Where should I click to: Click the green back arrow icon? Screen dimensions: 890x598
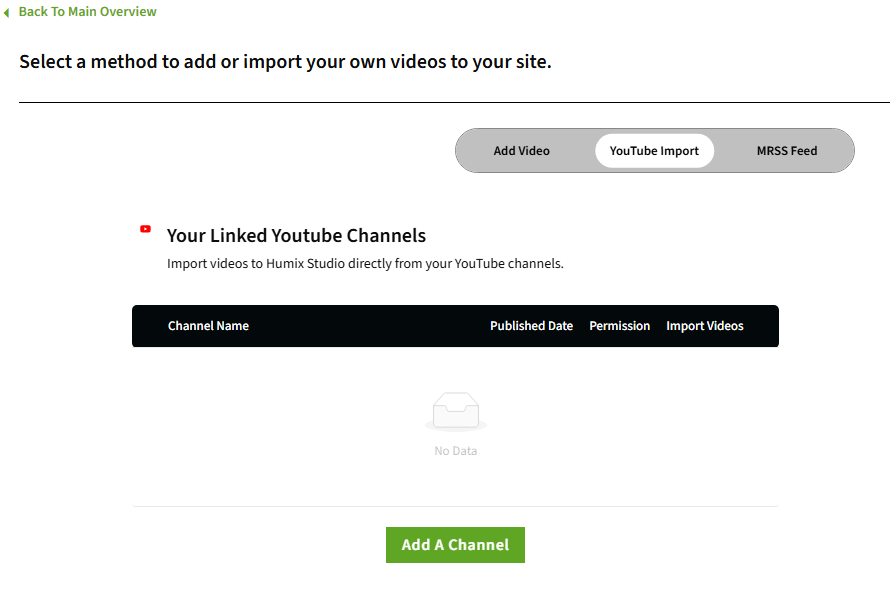click(x=7, y=12)
